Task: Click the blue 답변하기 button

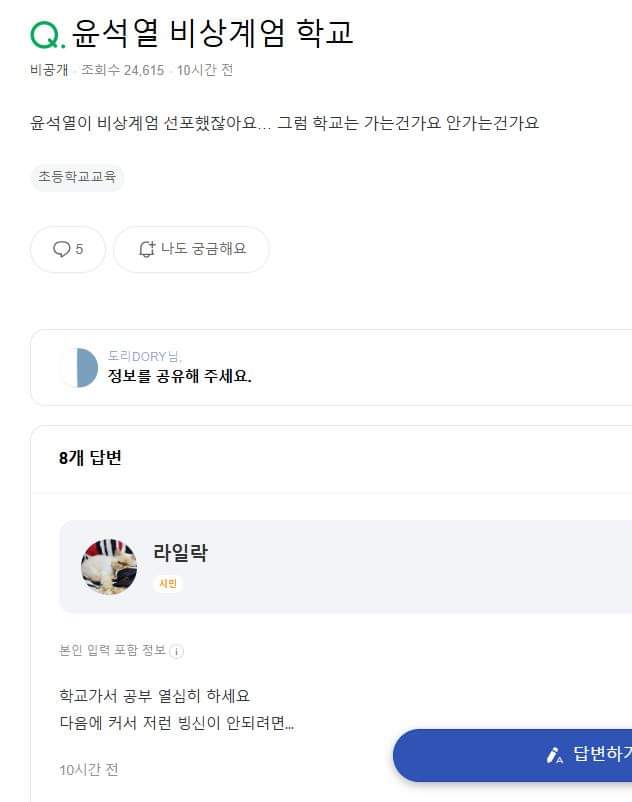Action: [x=512, y=755]
